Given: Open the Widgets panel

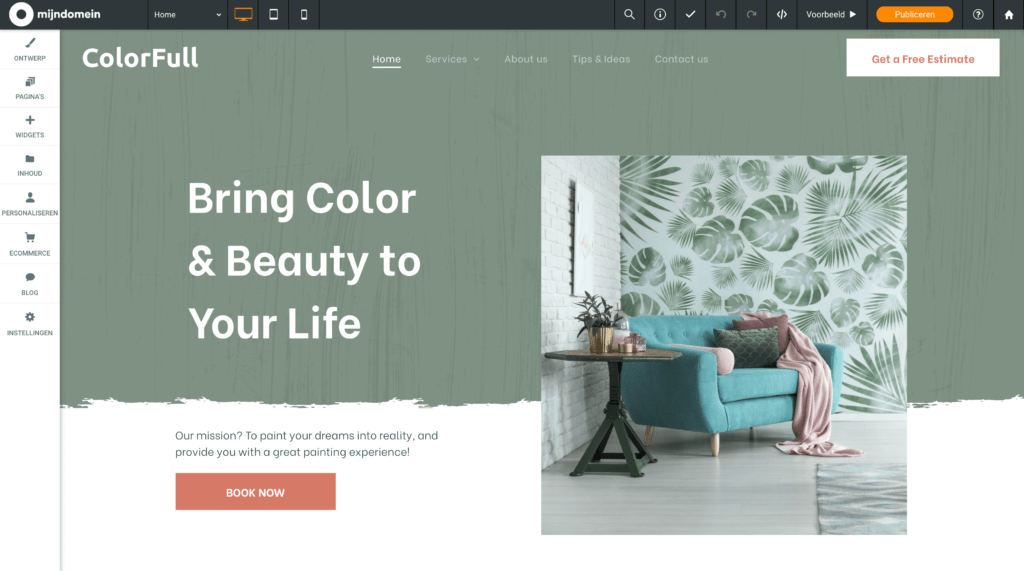Looking at the screenshot, I should click(x=29, y=126).
